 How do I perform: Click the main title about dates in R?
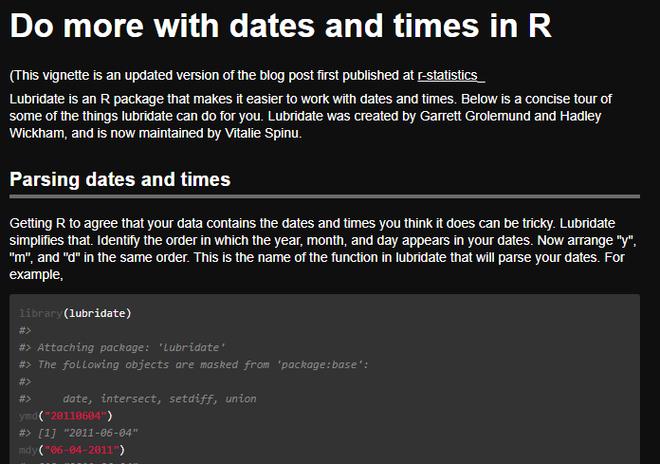click(x=281, y=26)
